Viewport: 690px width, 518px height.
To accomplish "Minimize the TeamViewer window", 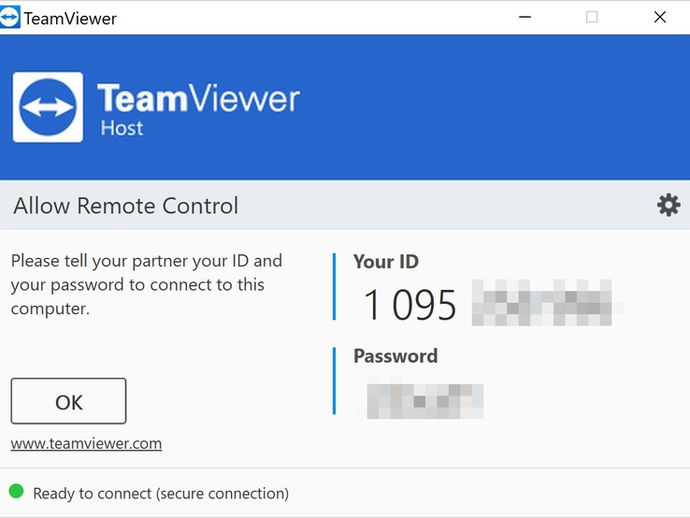I will click(x=525, y=17).
